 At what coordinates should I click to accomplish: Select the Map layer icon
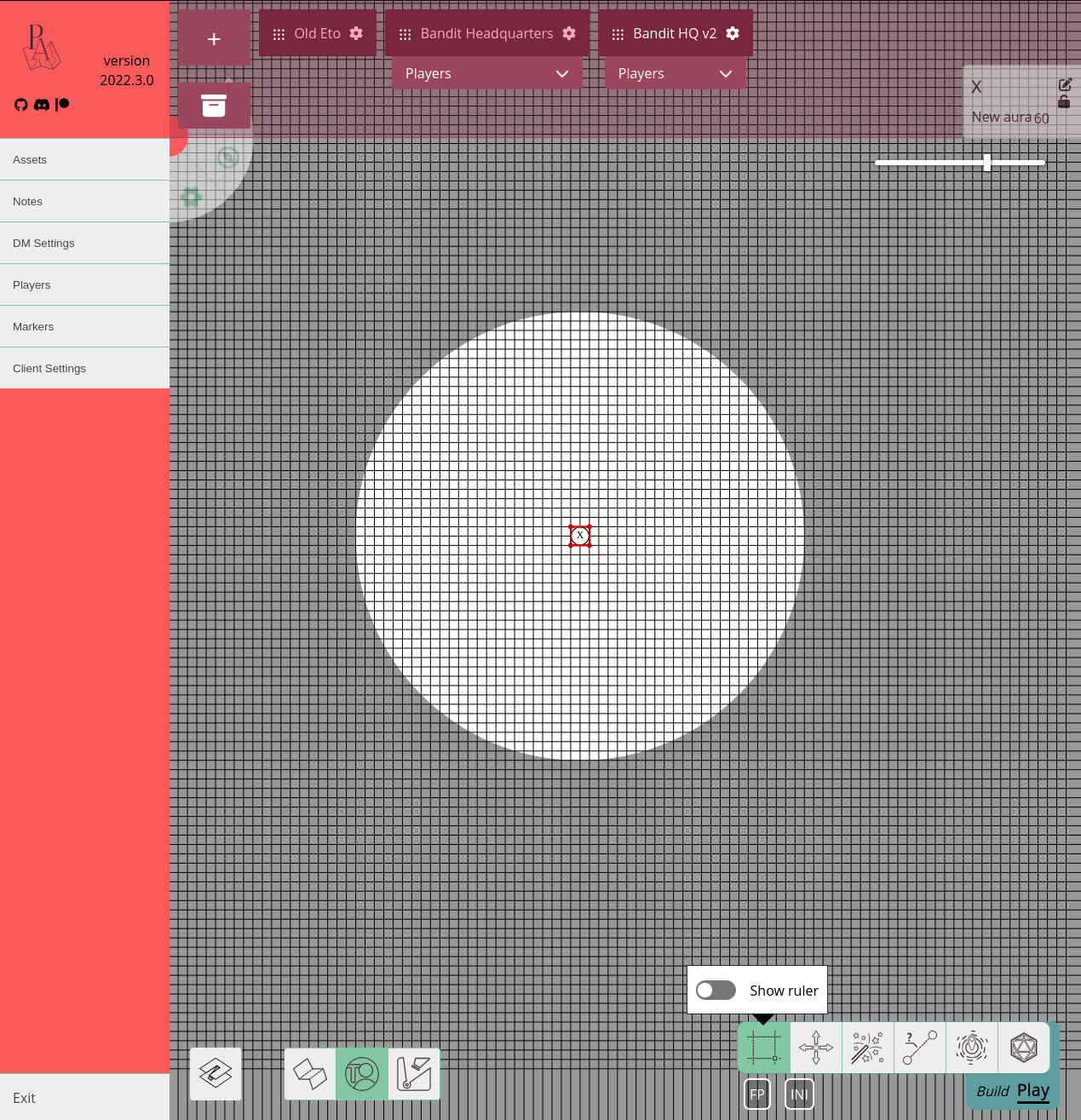[x=310, y=1074]
